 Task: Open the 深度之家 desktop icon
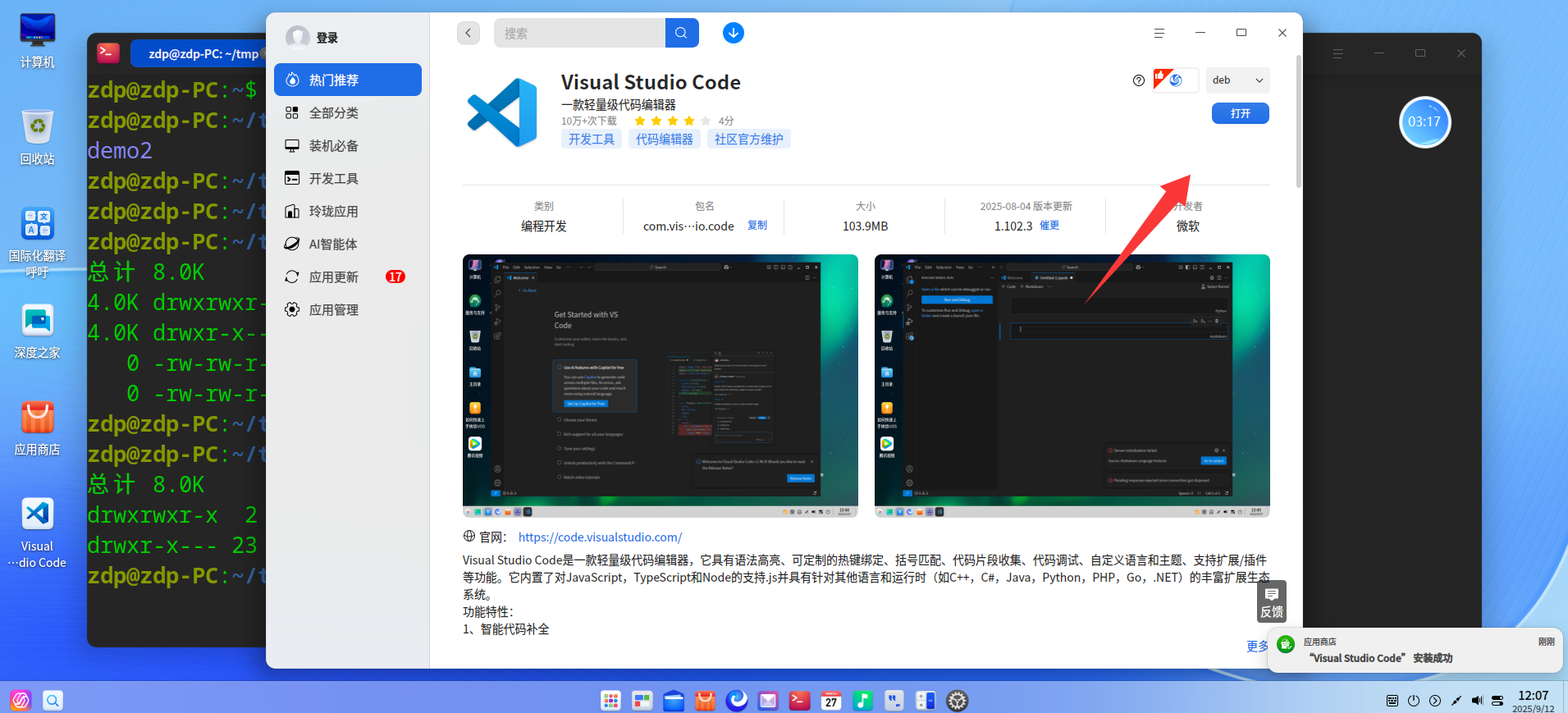(37, 331)
